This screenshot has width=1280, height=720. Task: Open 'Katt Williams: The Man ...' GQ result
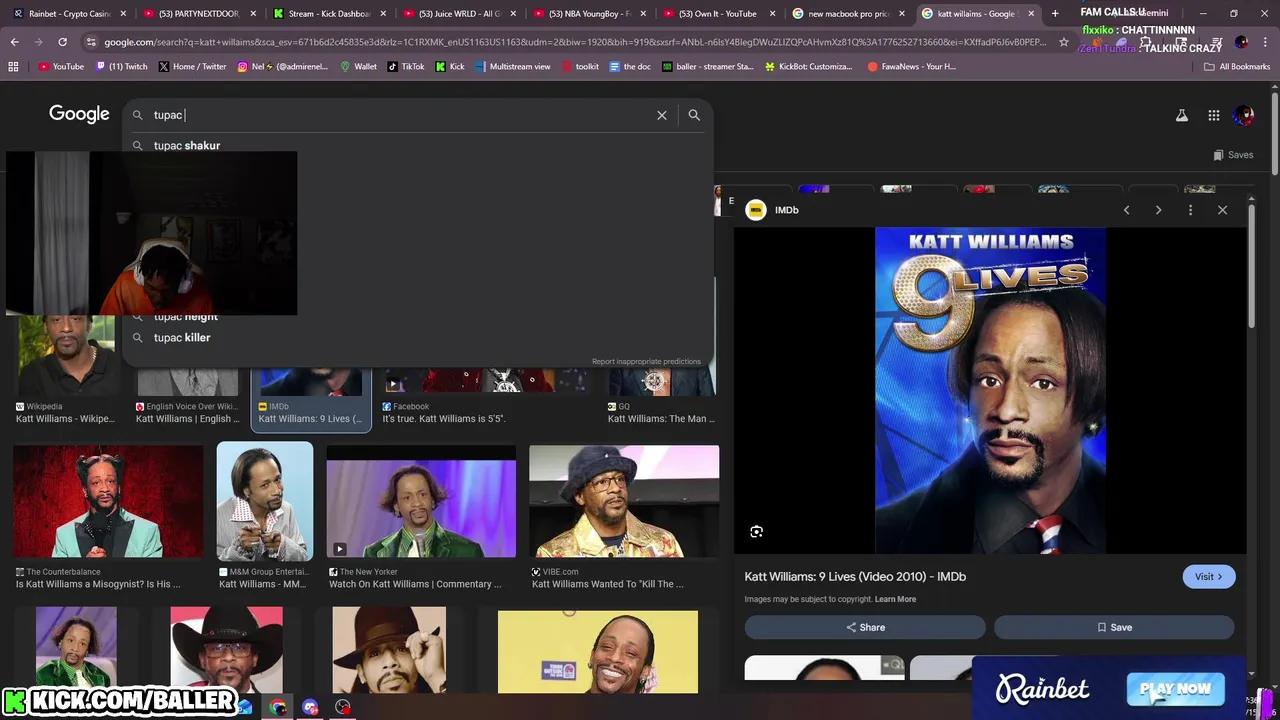(661, 419)
